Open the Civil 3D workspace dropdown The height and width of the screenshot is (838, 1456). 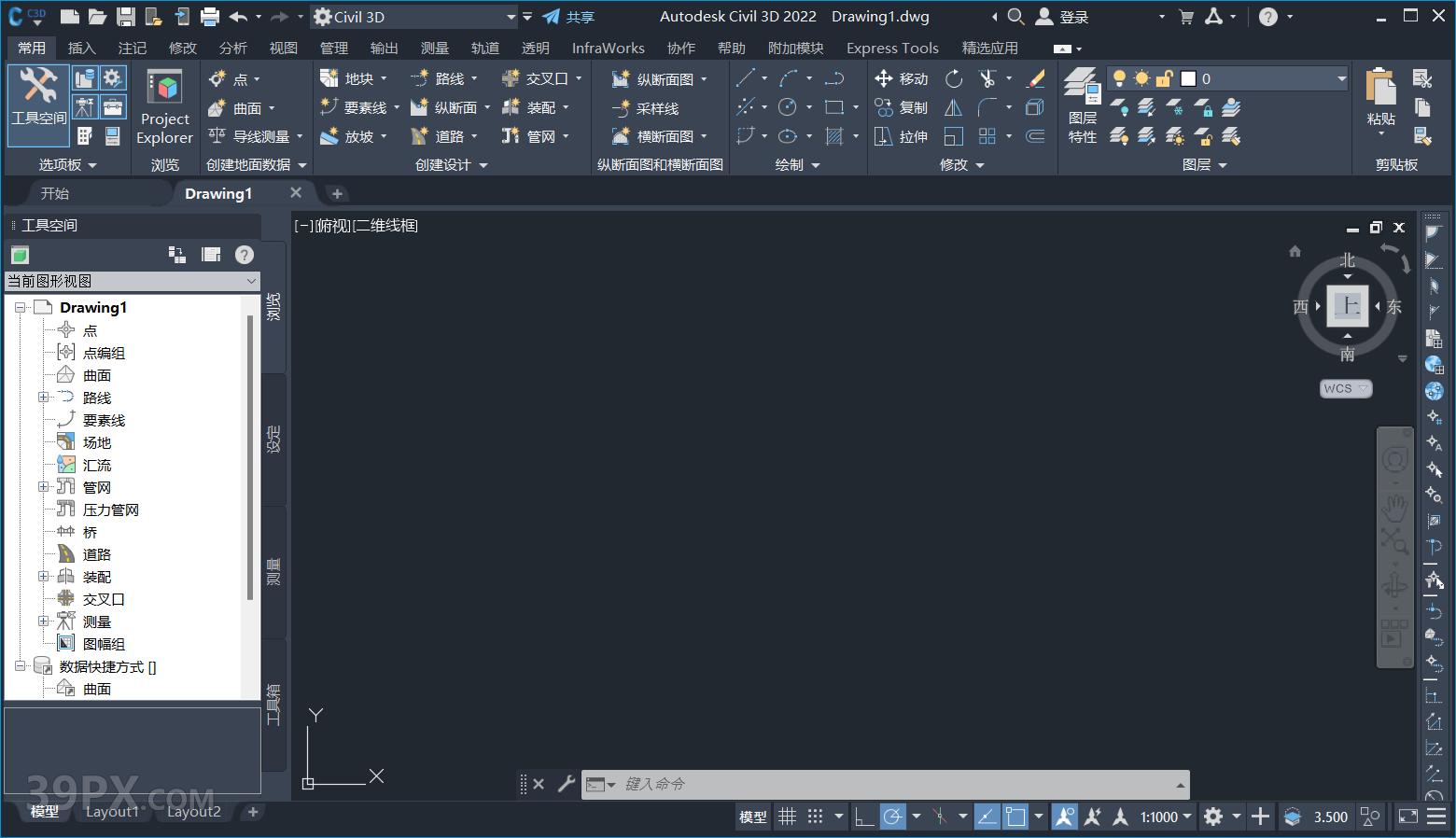pyautogui.click(x=415, y=17)
